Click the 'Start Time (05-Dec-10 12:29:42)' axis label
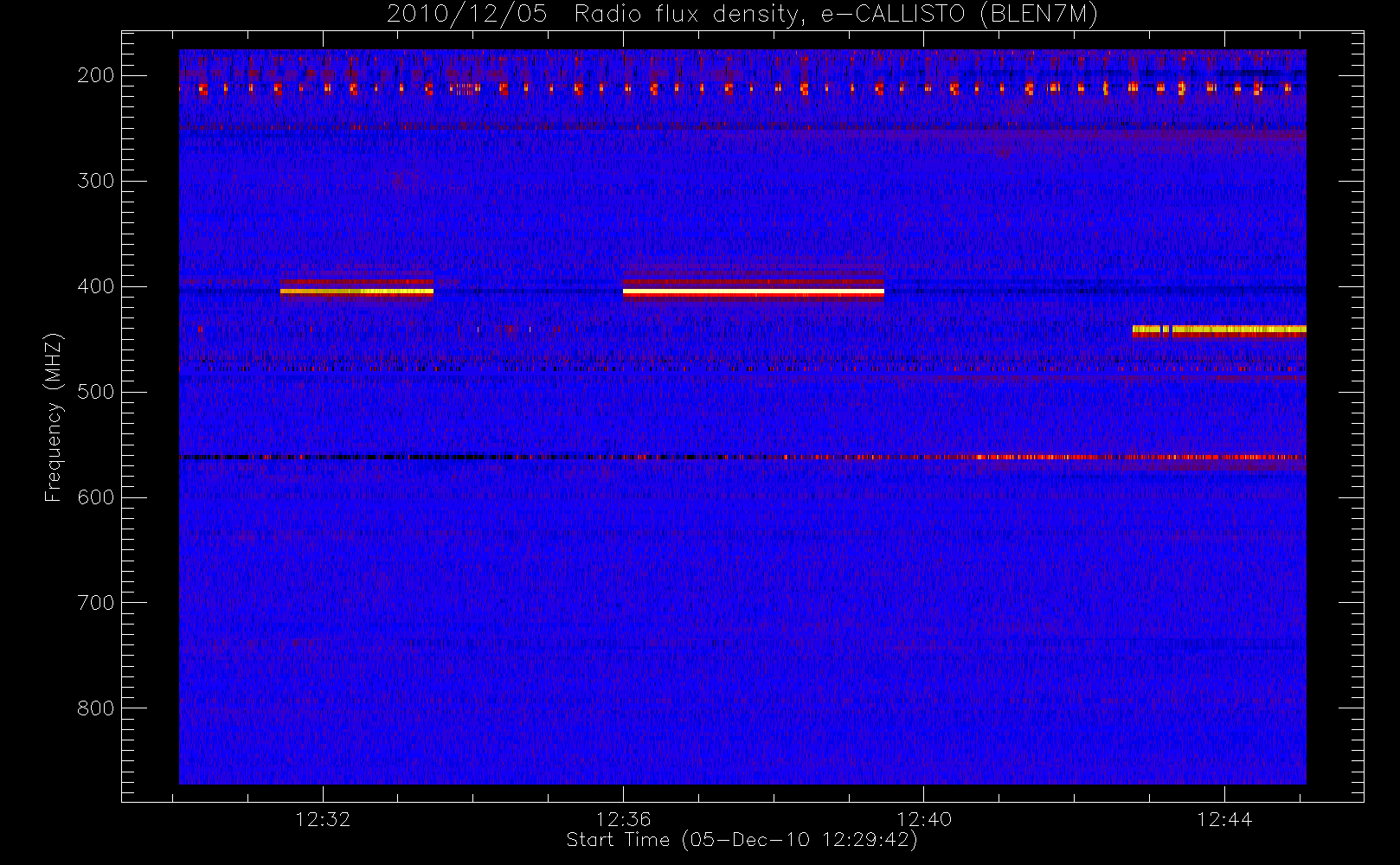The image size is (1400, 865). [742, 840]
